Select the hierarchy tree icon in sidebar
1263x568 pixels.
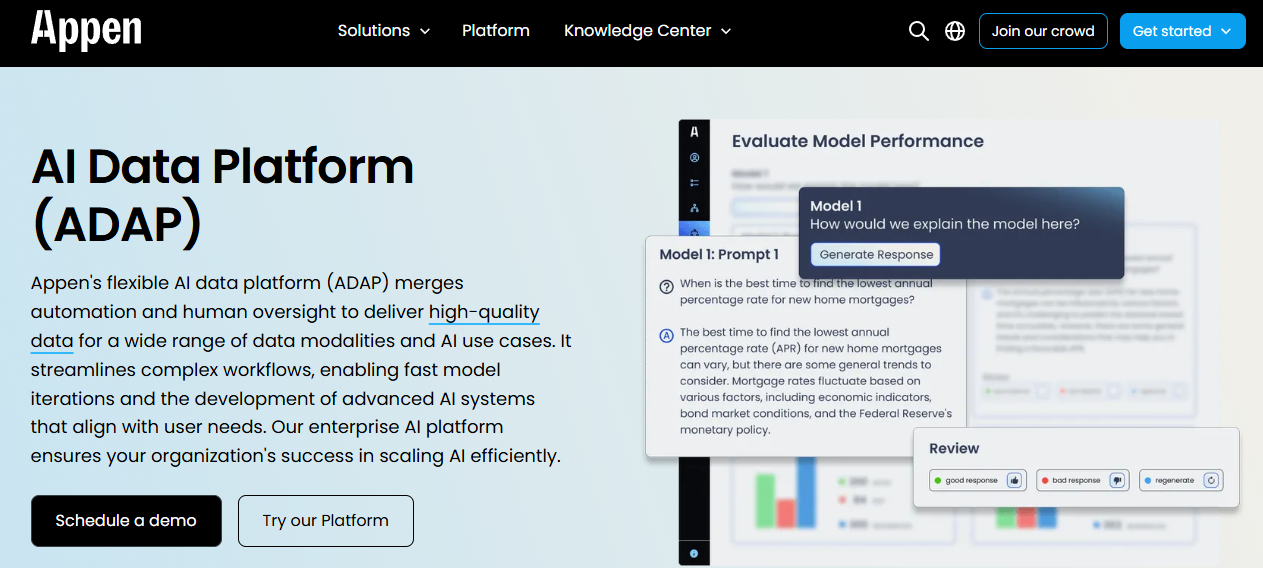pyautogui.click(x=694, y=208)
